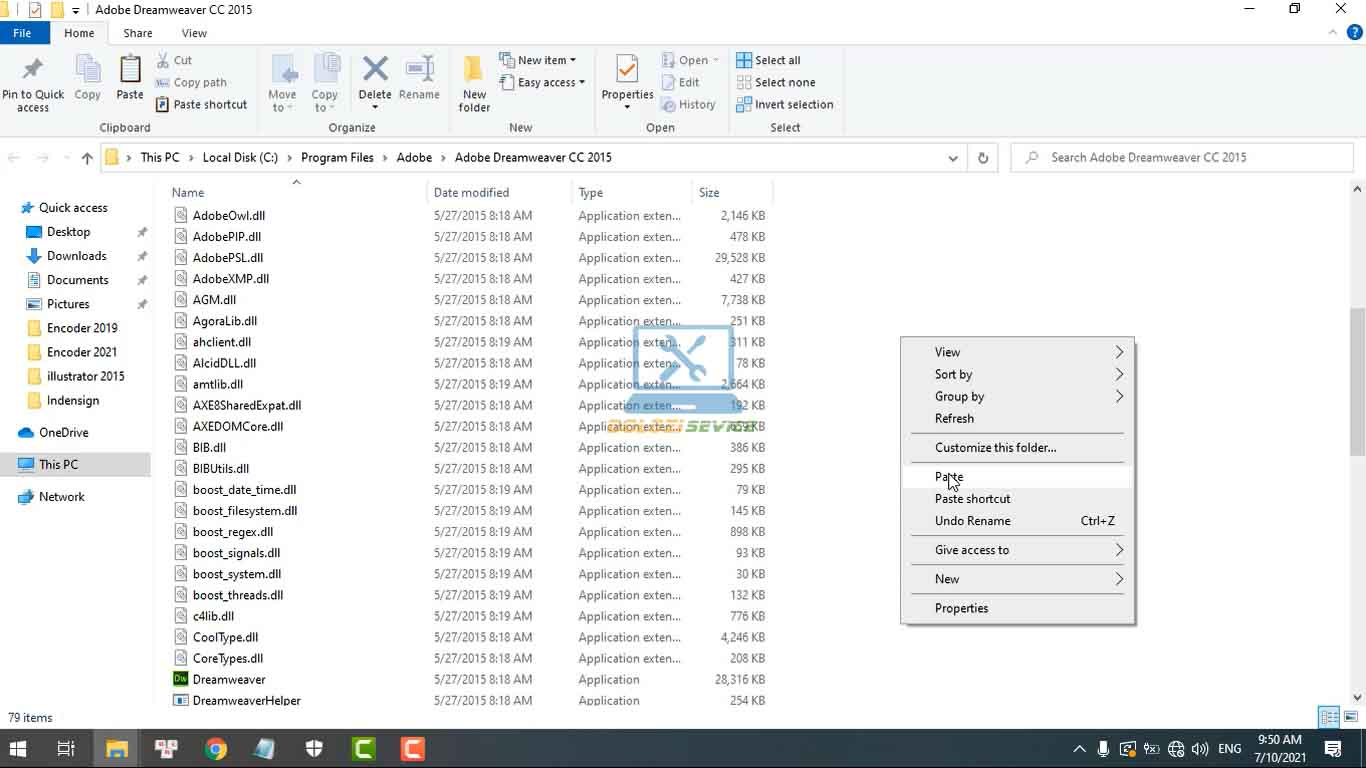This screenshot has height=768, width=1366.
Task: Click the Refresh icon beside the address bar
Action: (981, 157)
